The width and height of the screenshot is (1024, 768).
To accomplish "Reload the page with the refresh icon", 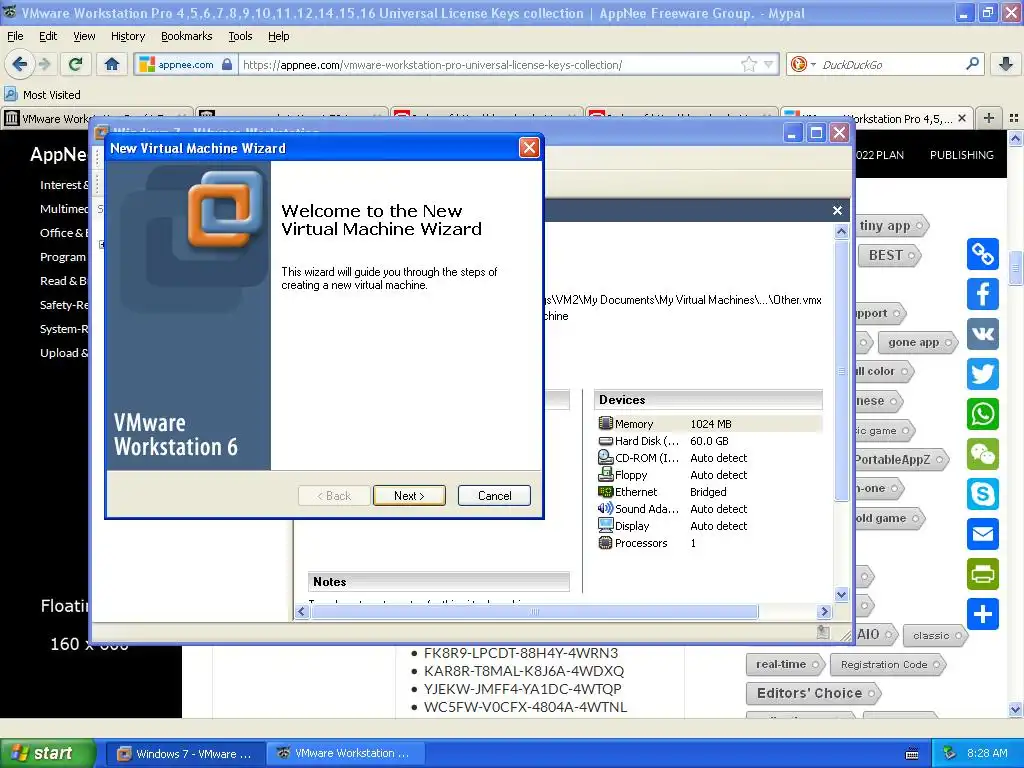I will click(75, 64).
